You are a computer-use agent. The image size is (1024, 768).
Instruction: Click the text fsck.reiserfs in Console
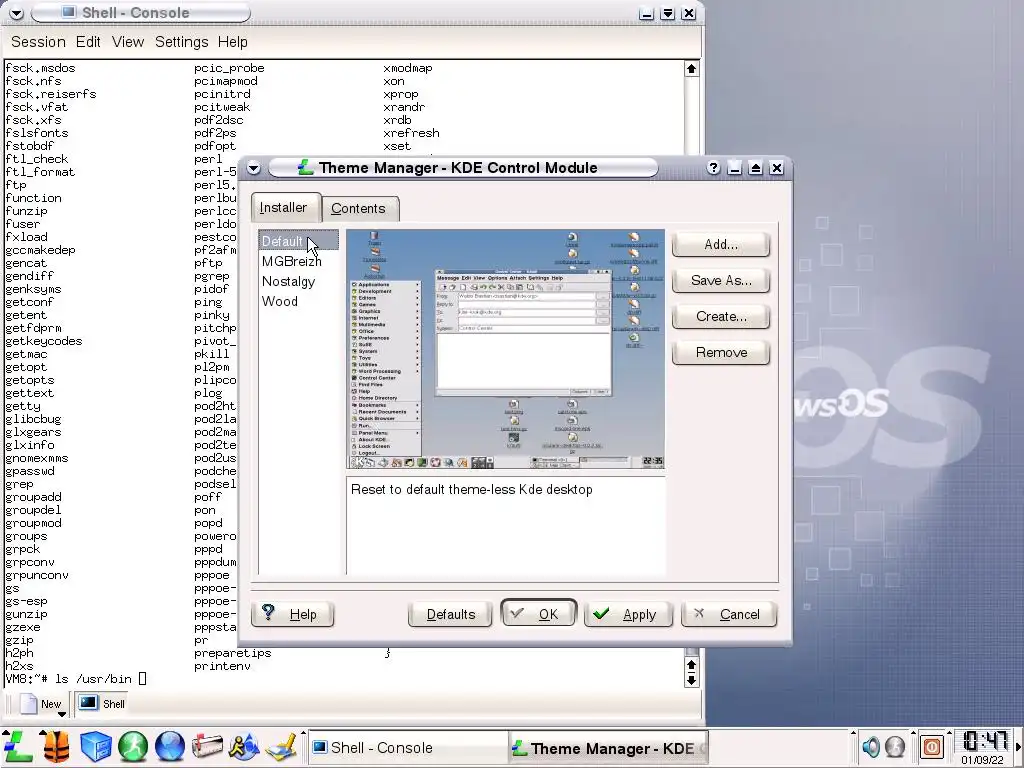pos(51,94)
